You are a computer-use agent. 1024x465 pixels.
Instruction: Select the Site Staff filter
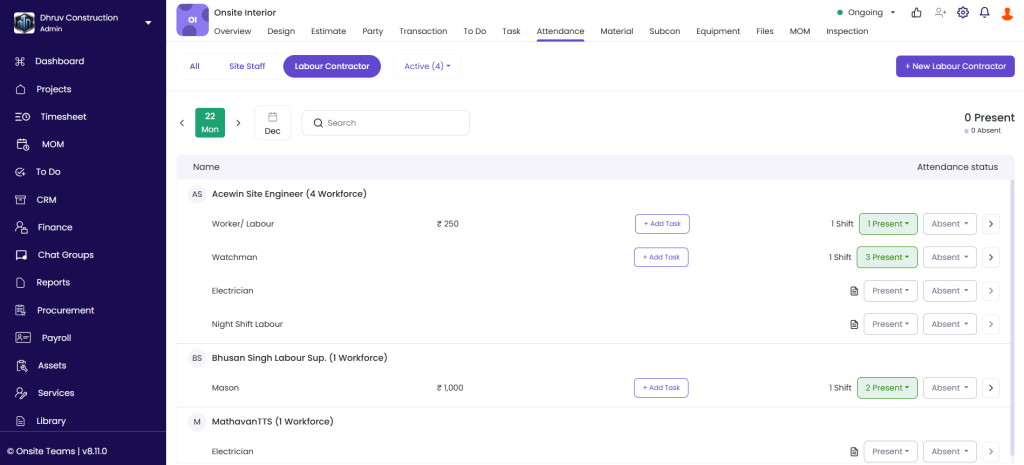(247, 66)
